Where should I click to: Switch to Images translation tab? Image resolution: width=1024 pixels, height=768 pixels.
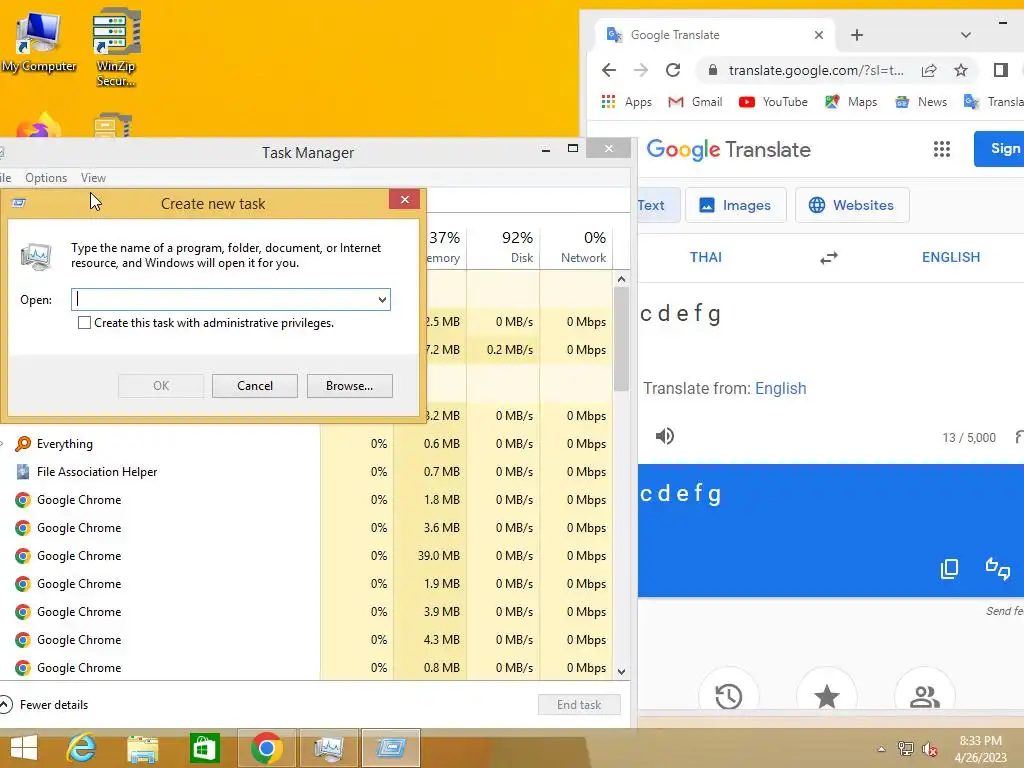[735, 205]
